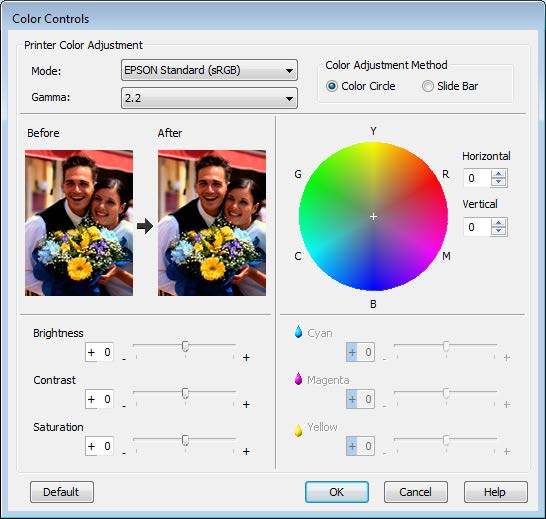Click the Contrast minus sign
The width and height of the screenshot is (546, 519).
pyautogui.click(x=124, y=406)
